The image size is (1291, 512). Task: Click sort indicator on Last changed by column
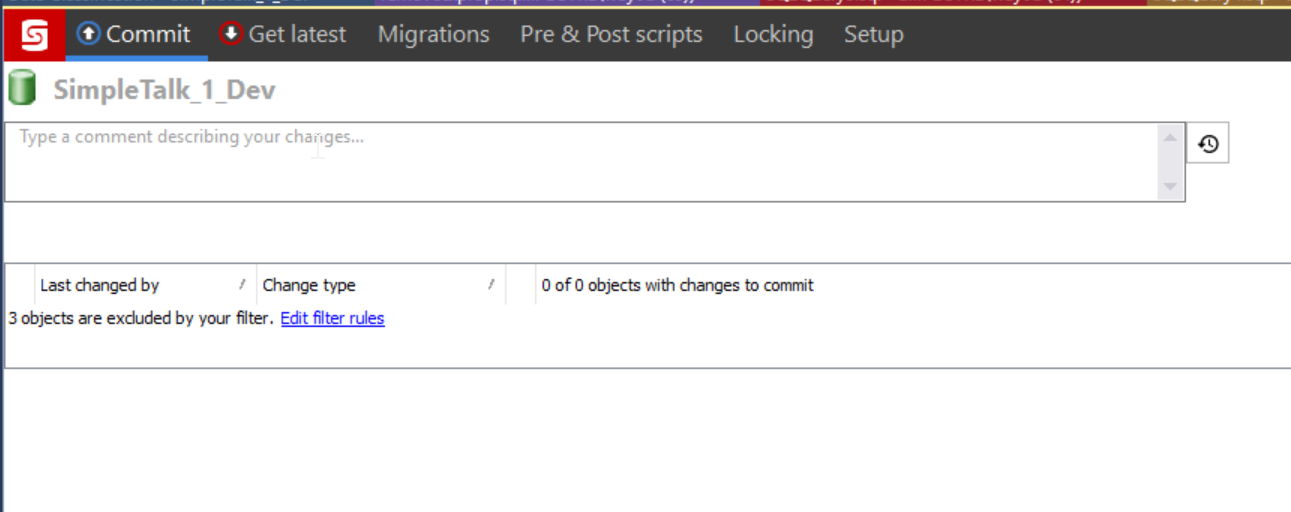point(242,285)
